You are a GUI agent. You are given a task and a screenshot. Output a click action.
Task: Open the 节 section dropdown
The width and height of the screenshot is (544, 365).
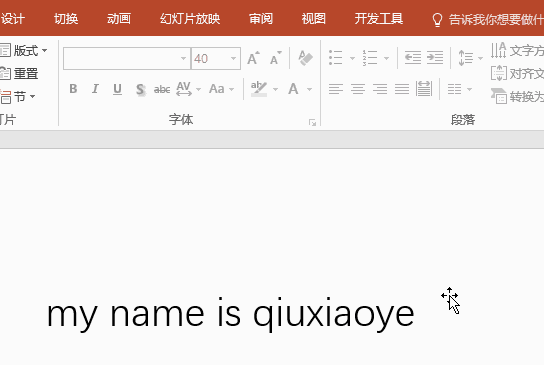pos(18,96)
